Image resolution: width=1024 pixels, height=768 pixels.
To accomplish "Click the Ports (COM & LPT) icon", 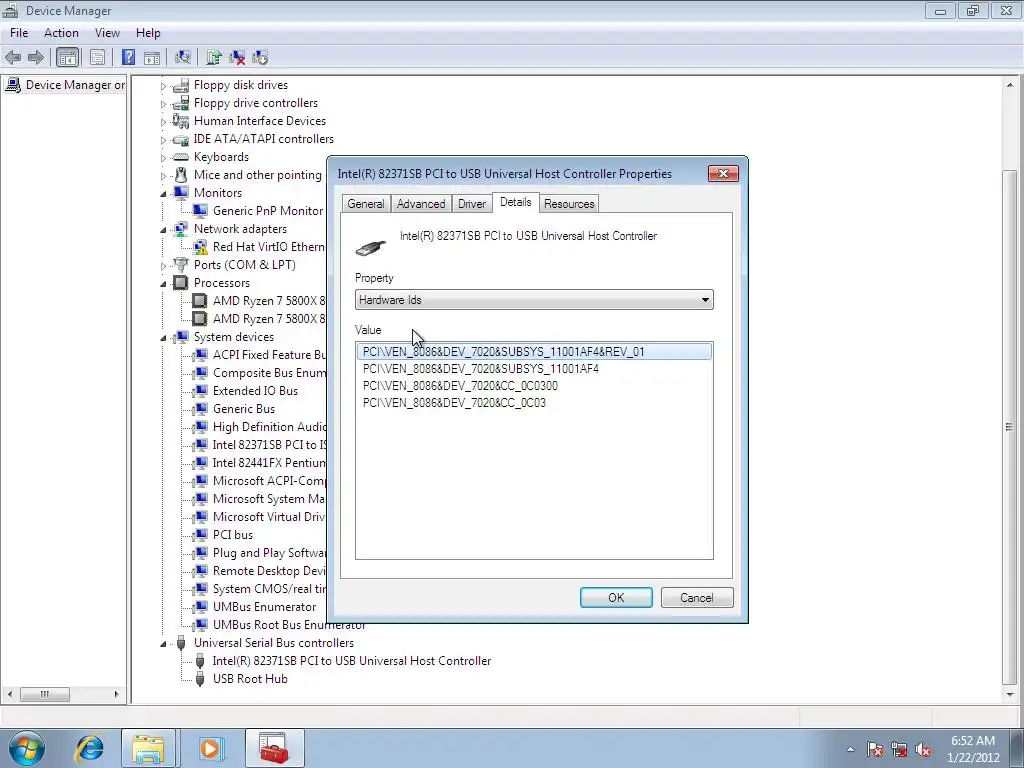I will tap(181, 264).
